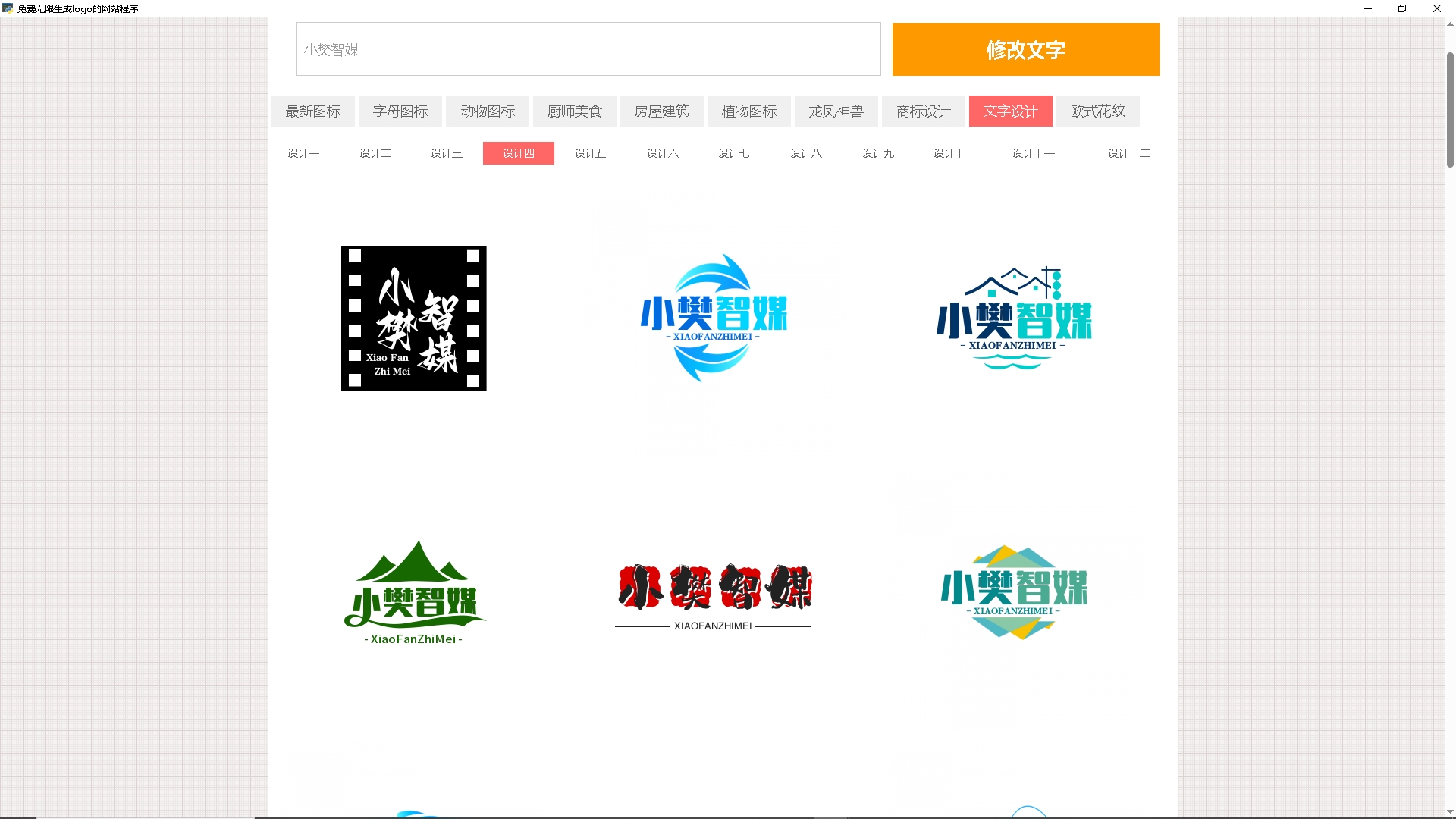Select the green mountain tent logo
Image resolution: width=1456 pixels, height=819 pixels.
click(413, 593)
